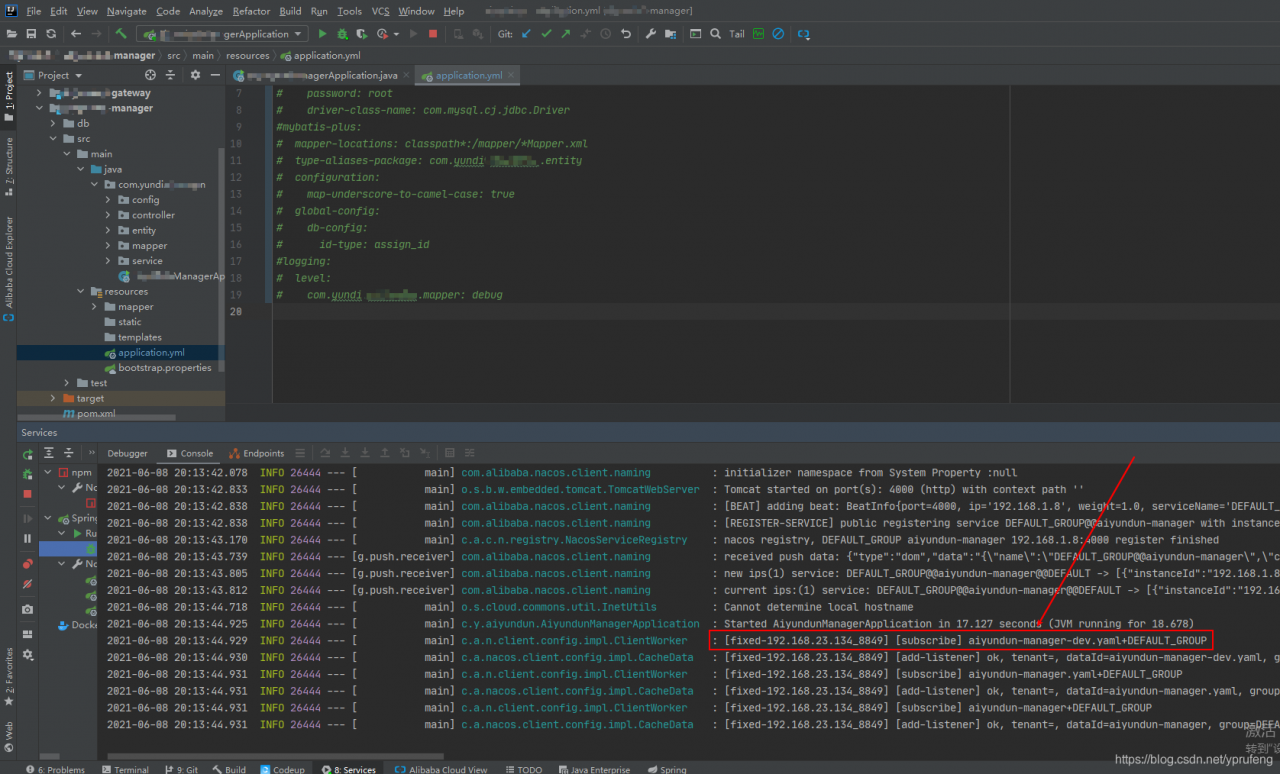
Task: Click the red Stop icon in Services sidebar
Action: click(x=27, y=494)
